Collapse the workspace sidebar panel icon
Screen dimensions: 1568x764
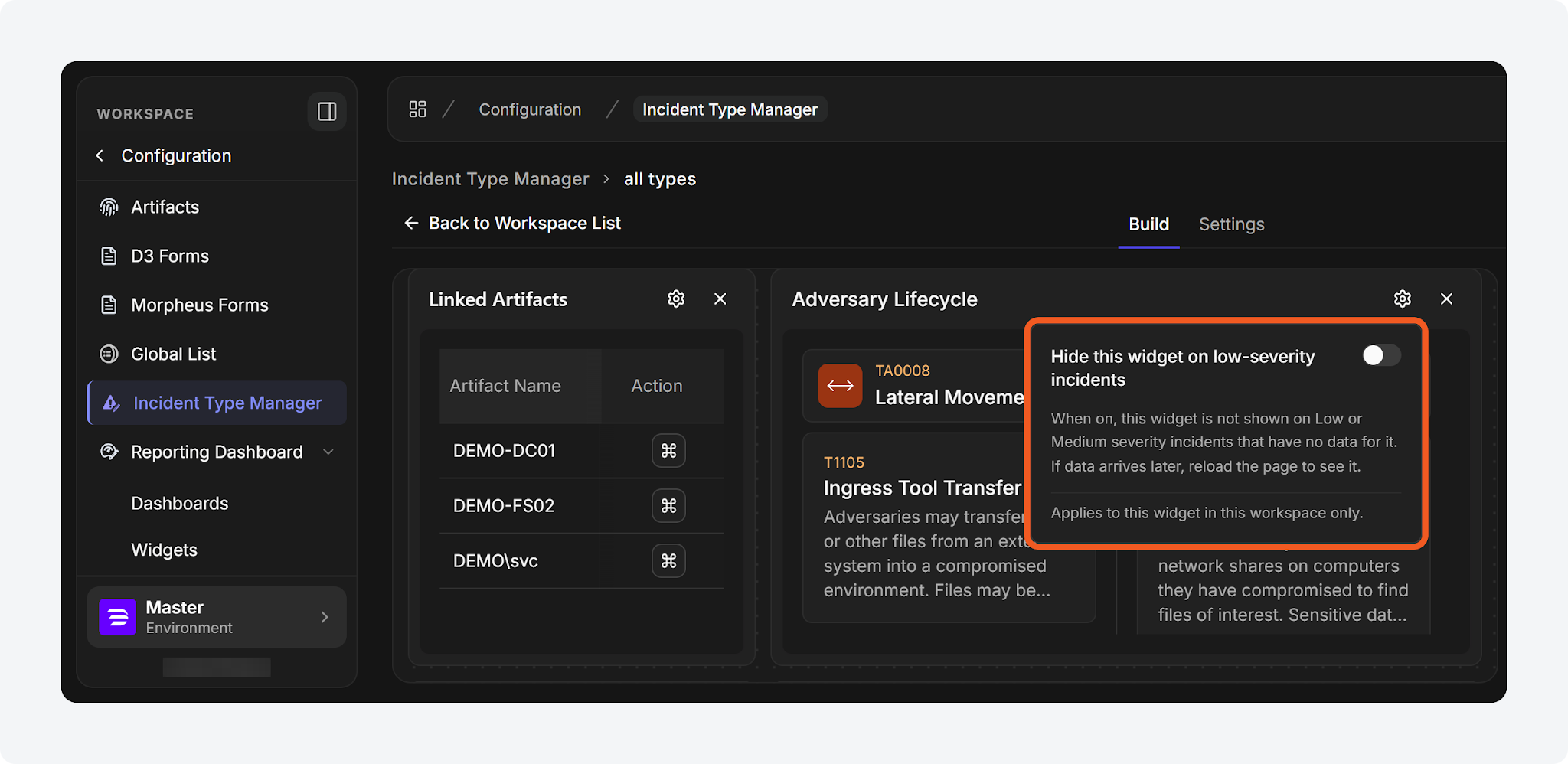coord(327,112)
